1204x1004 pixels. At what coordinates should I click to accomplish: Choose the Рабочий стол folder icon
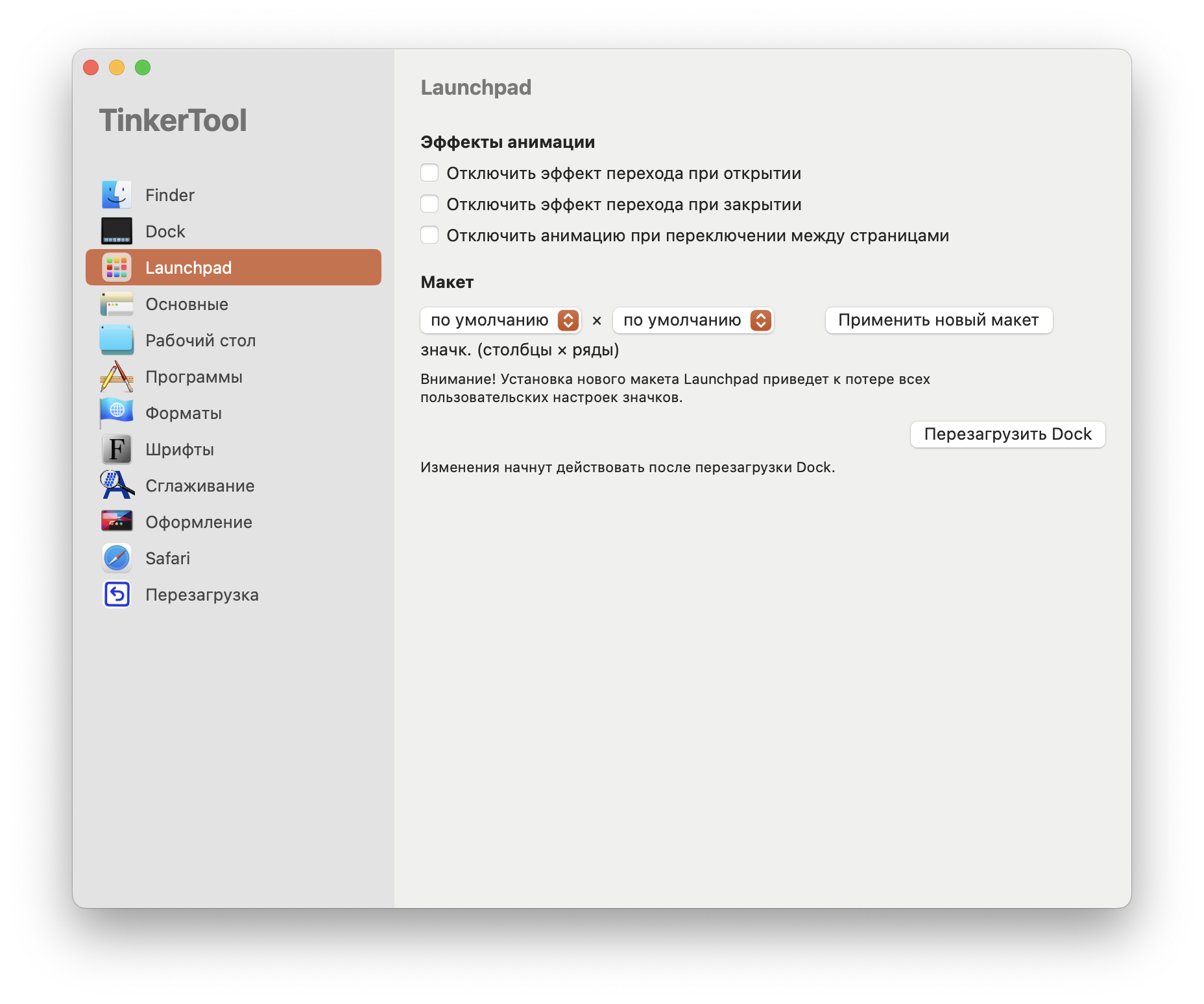pyautogui.click(x=117, y=340)
